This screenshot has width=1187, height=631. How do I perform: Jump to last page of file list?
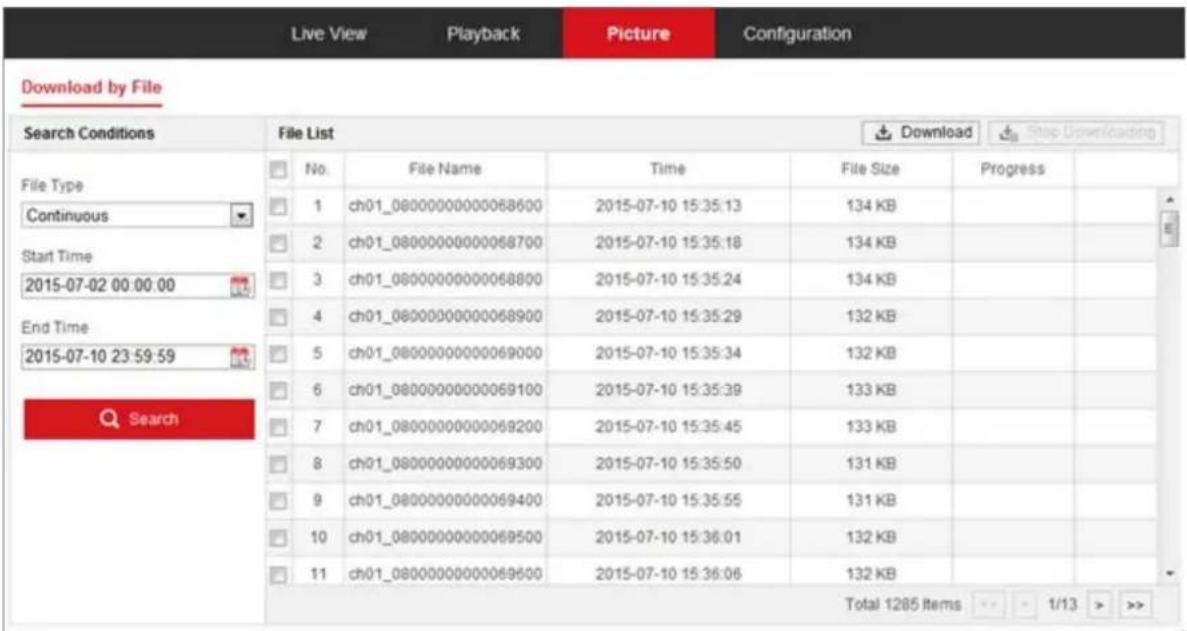pos(1135,605)
